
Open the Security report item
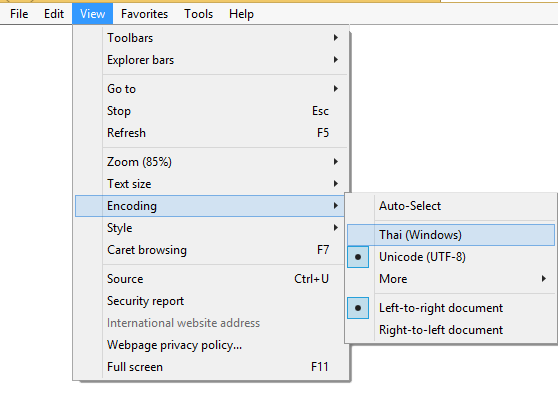210,301
